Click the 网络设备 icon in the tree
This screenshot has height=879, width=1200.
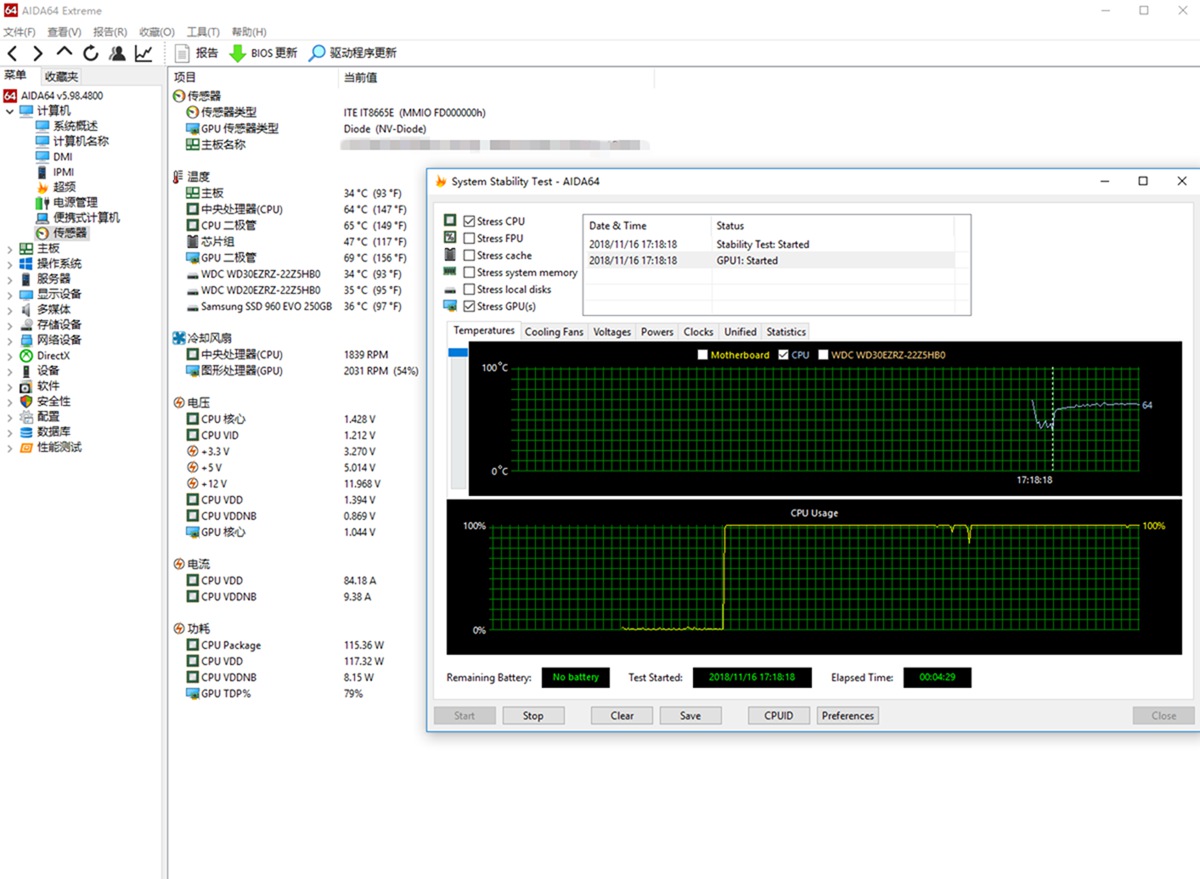click(x=26, y=340)
